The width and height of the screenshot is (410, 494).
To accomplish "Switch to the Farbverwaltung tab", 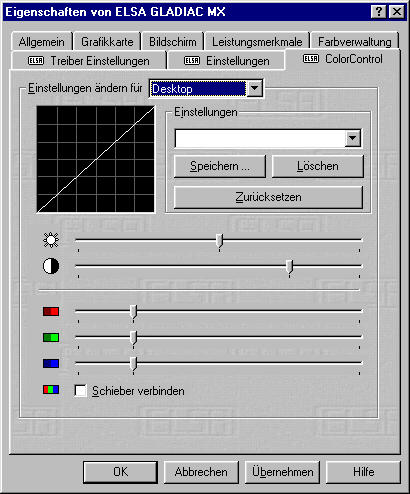I will tap(355, 42).
